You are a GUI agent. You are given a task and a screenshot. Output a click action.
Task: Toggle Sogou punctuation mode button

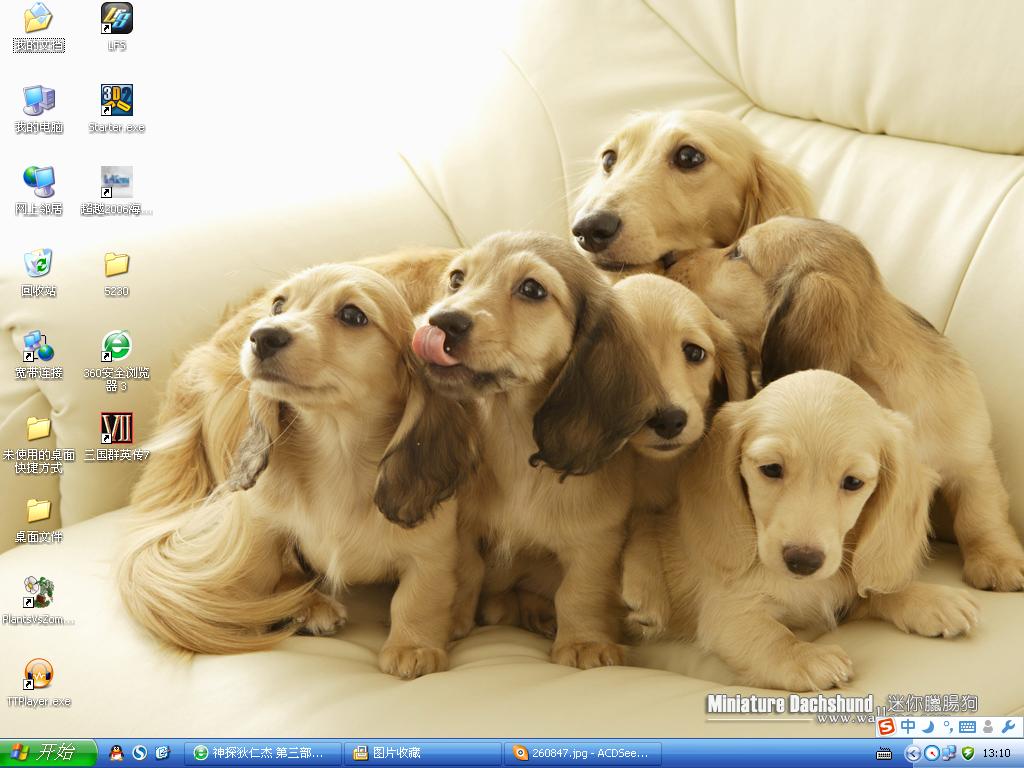click(948, 726)
